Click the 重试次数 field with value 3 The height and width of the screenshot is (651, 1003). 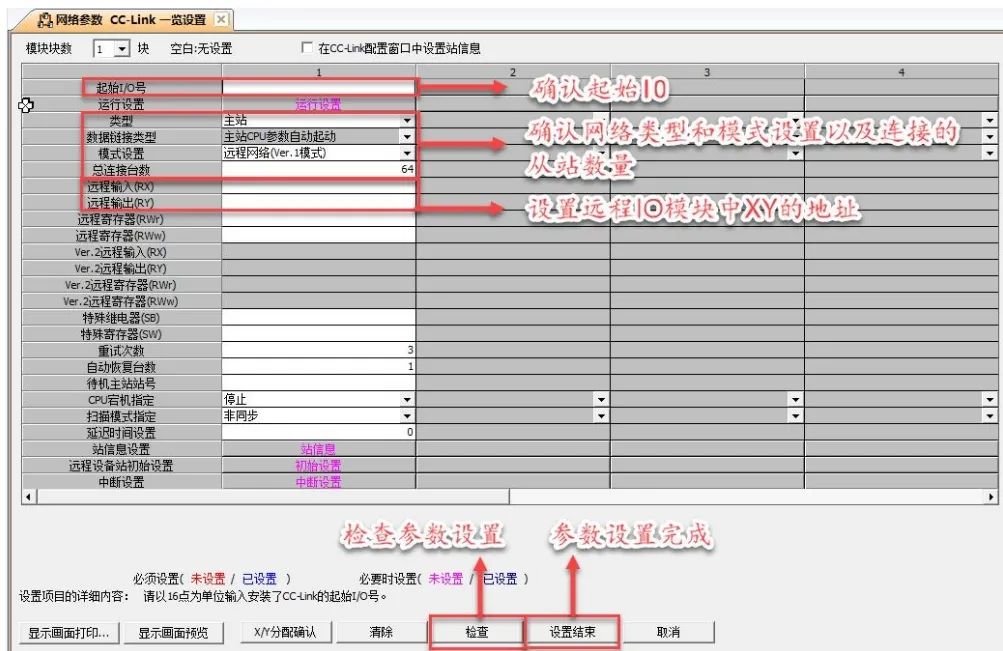319,350
